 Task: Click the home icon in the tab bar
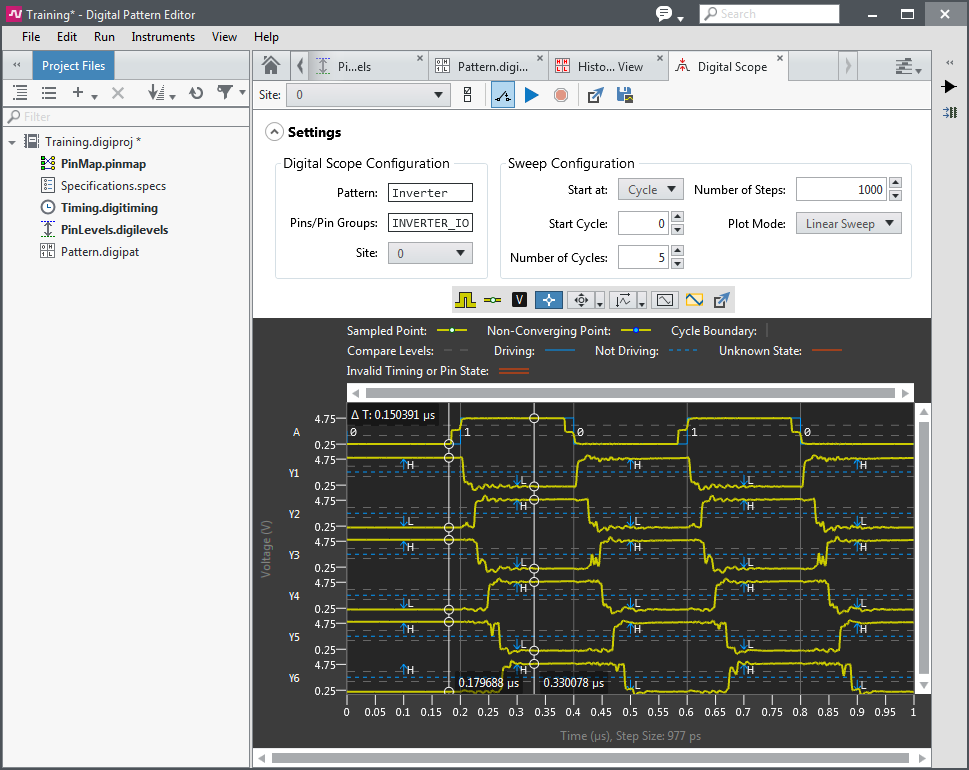pos(271,66)
